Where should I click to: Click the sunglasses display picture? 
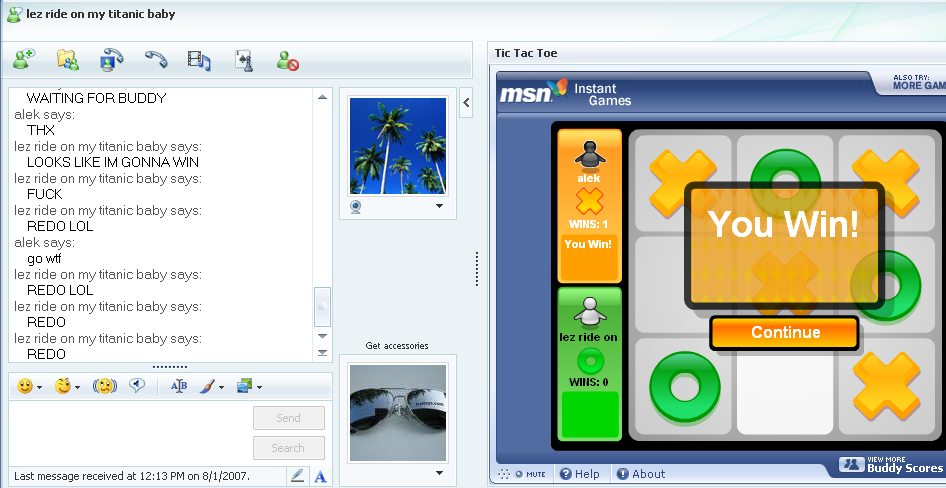point(398,413)
